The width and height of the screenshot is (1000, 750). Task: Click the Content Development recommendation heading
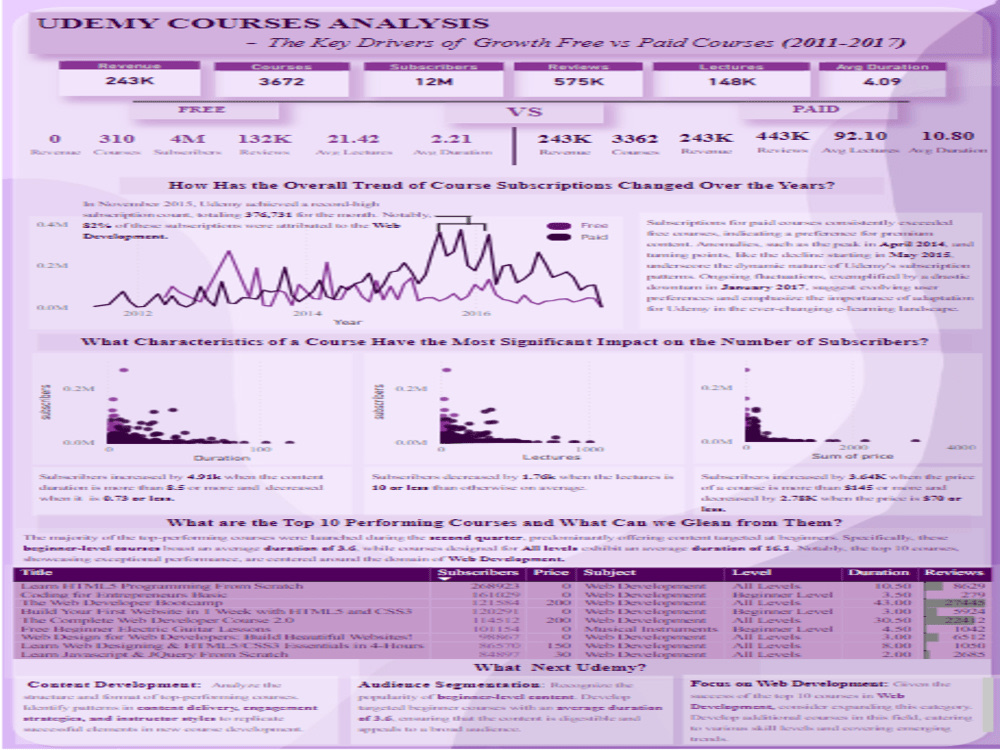114,684
